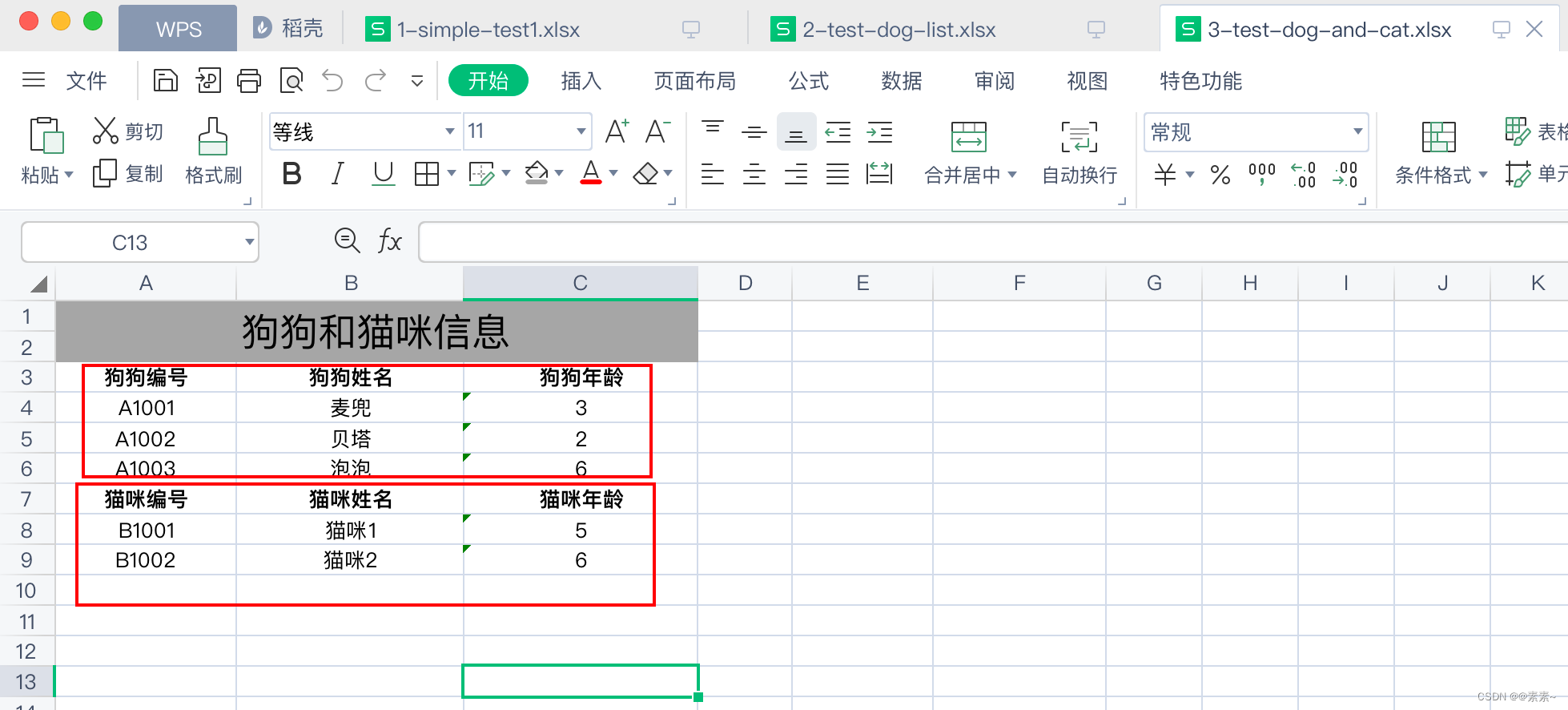Set middle vertical alignment
Image resolution: width=1568 pixels, height=710 pixels.
pyautogui.click(x=754, y=131)
